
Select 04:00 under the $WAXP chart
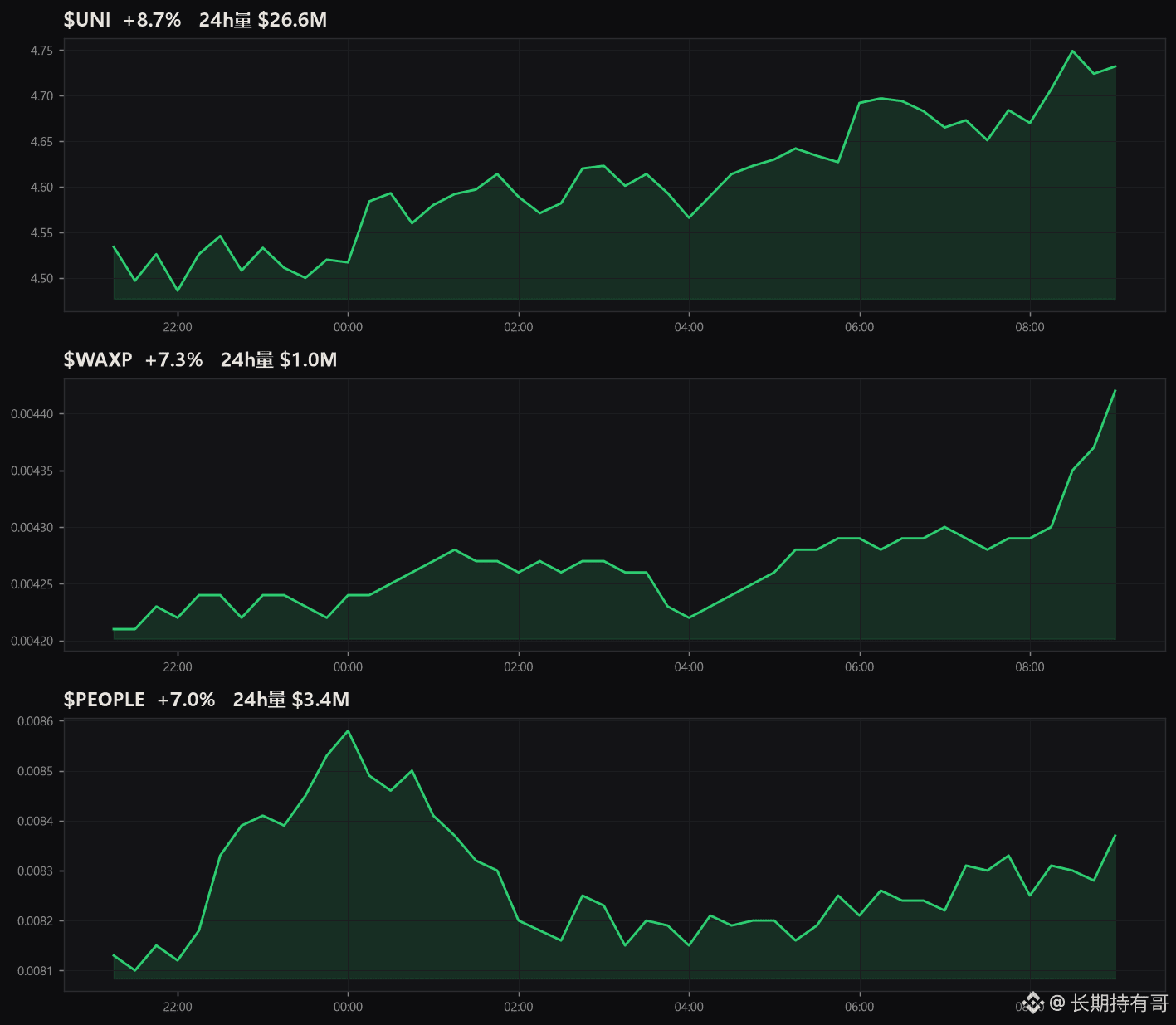[689, 666]
